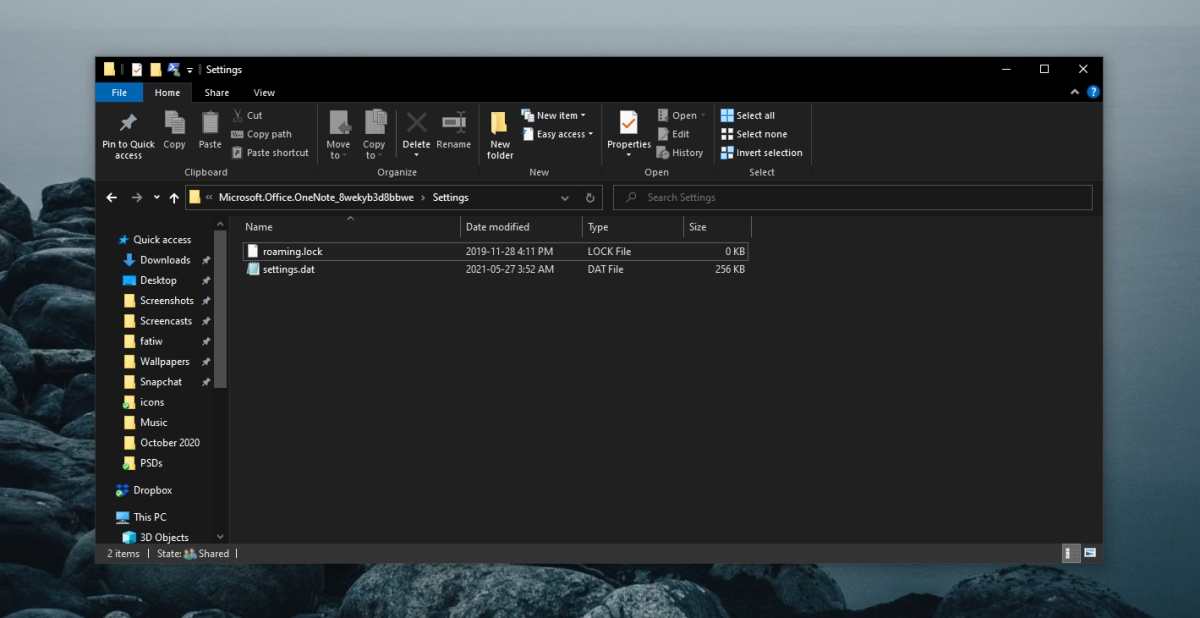The height and width of the screenshot is (618, 1200).
Task: Switch to Details view in status bar
Action: tap(1069, 553)
